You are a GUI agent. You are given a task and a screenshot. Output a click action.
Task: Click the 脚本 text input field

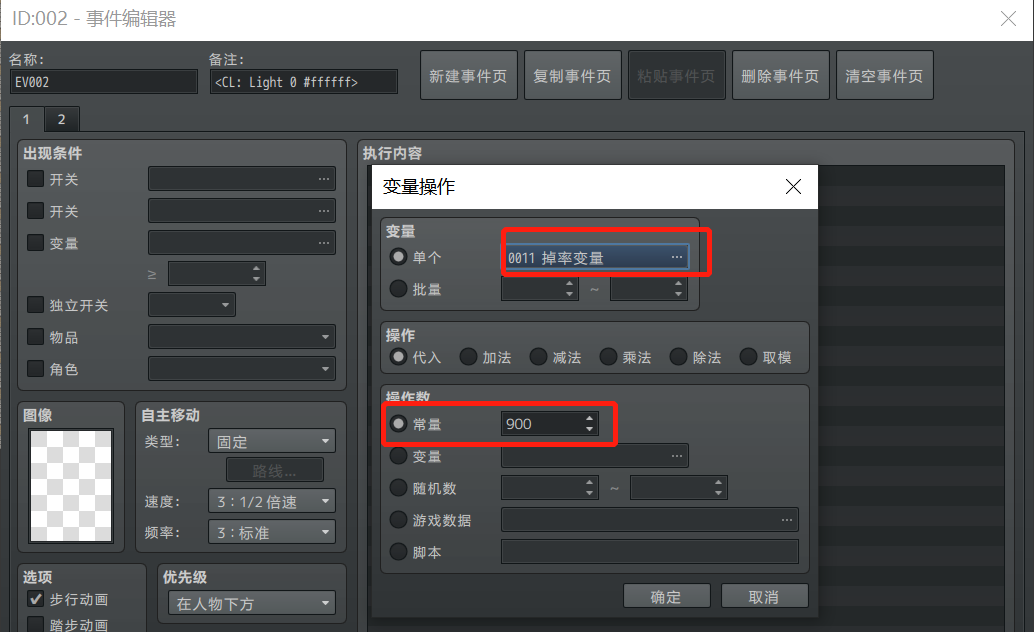[650, 552]
